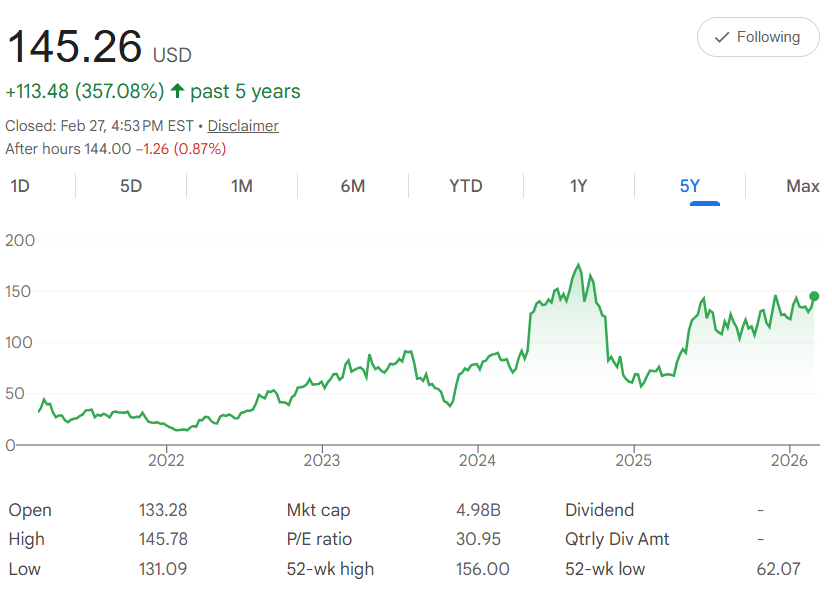Show the 1M chart range

point(241,186)
